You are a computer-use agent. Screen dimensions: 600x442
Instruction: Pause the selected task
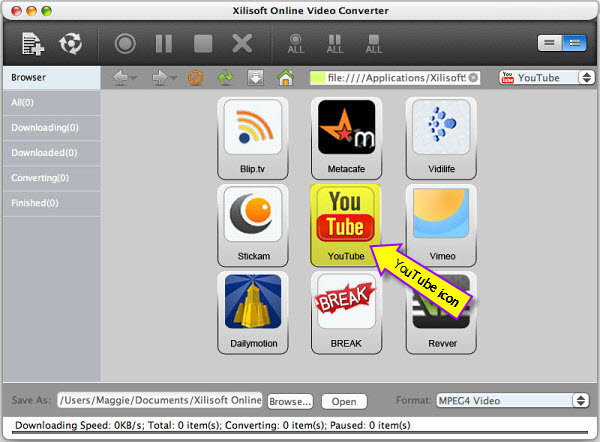164,43
